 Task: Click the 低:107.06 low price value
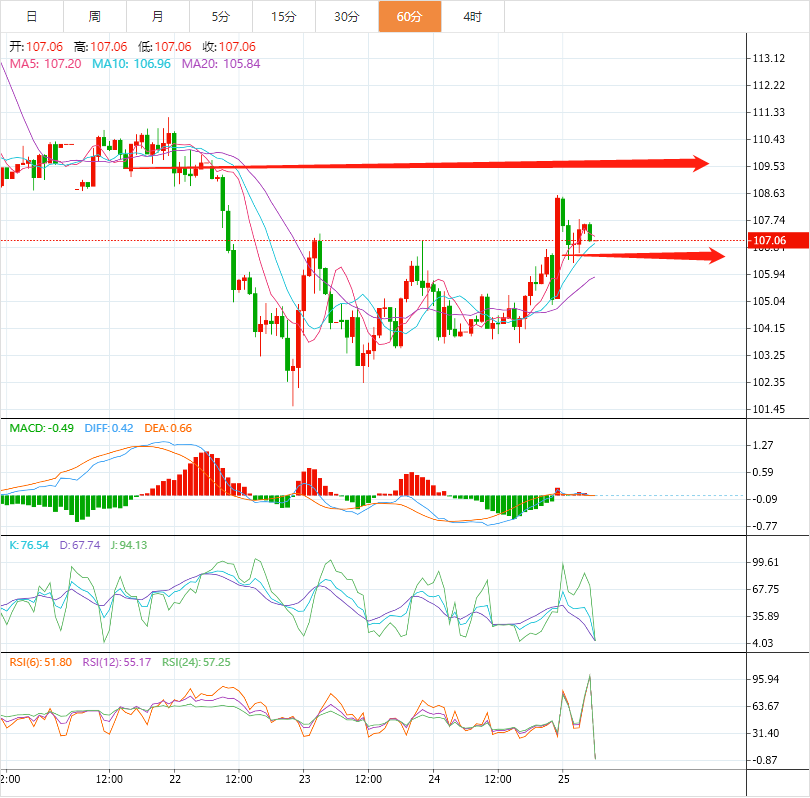click(165, 47)
